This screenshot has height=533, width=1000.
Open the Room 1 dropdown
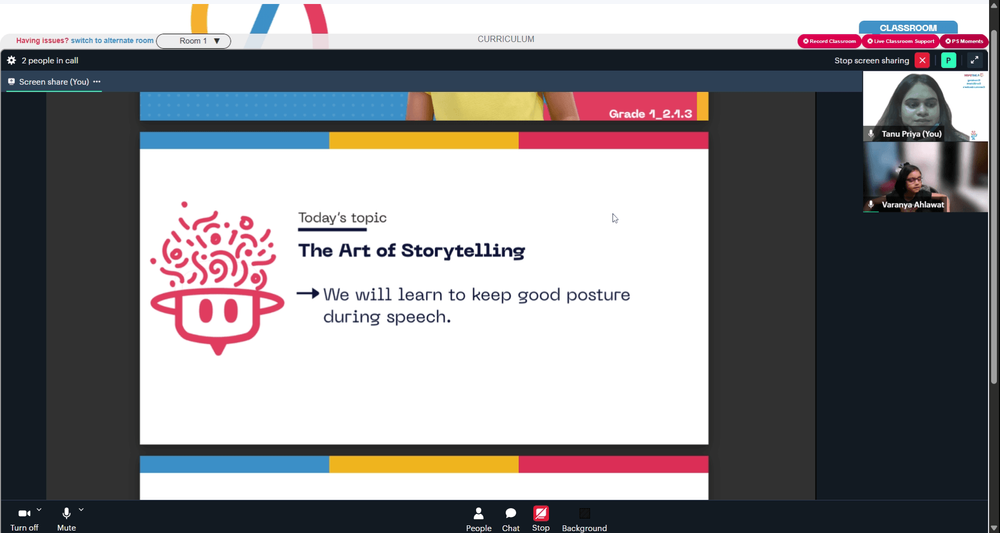(x=193, y=41)
